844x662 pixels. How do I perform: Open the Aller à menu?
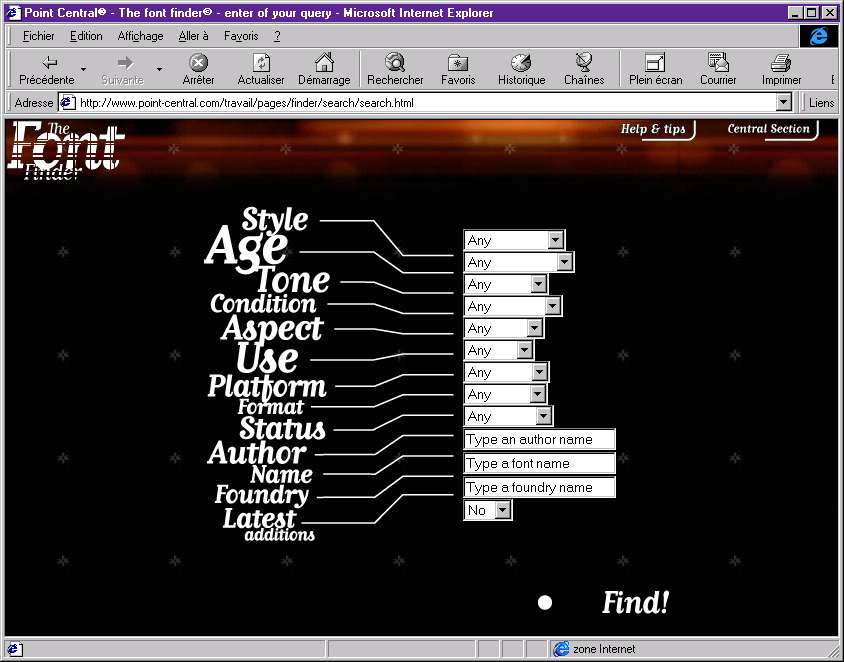click(x=193, y=36)
